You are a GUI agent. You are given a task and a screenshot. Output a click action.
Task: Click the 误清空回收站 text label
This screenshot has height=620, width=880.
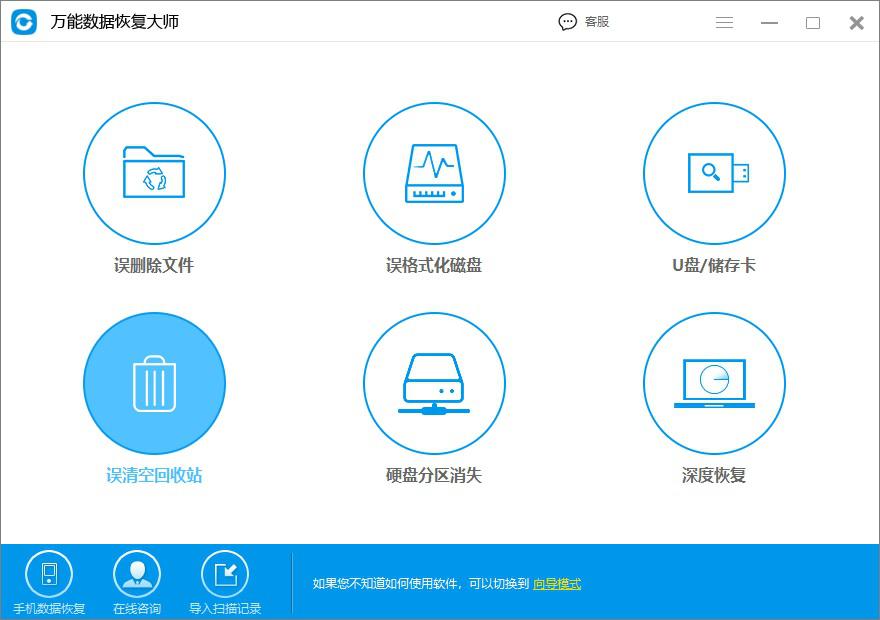(x=154, y=475)
